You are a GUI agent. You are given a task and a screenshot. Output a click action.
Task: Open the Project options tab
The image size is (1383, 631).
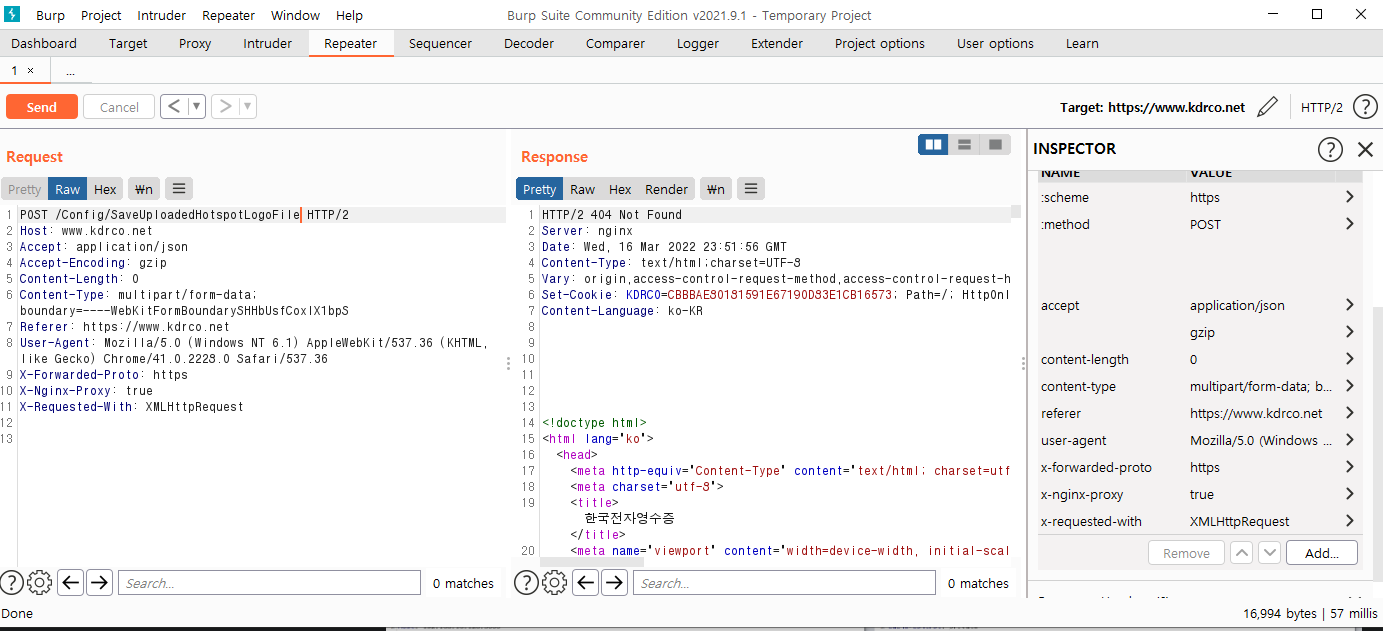[x=880, y=43]
